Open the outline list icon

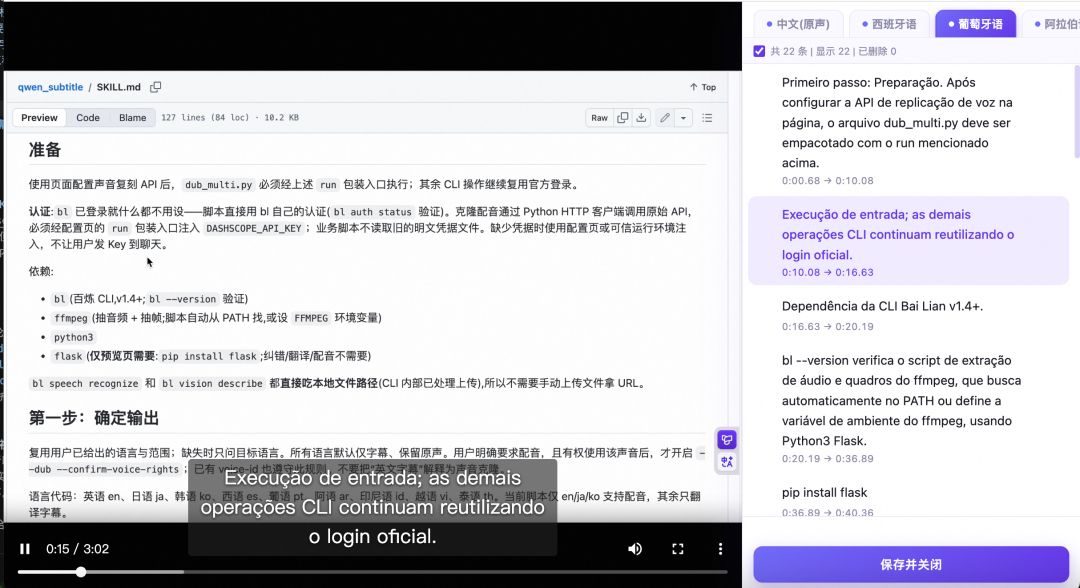[x=707, y=118]
